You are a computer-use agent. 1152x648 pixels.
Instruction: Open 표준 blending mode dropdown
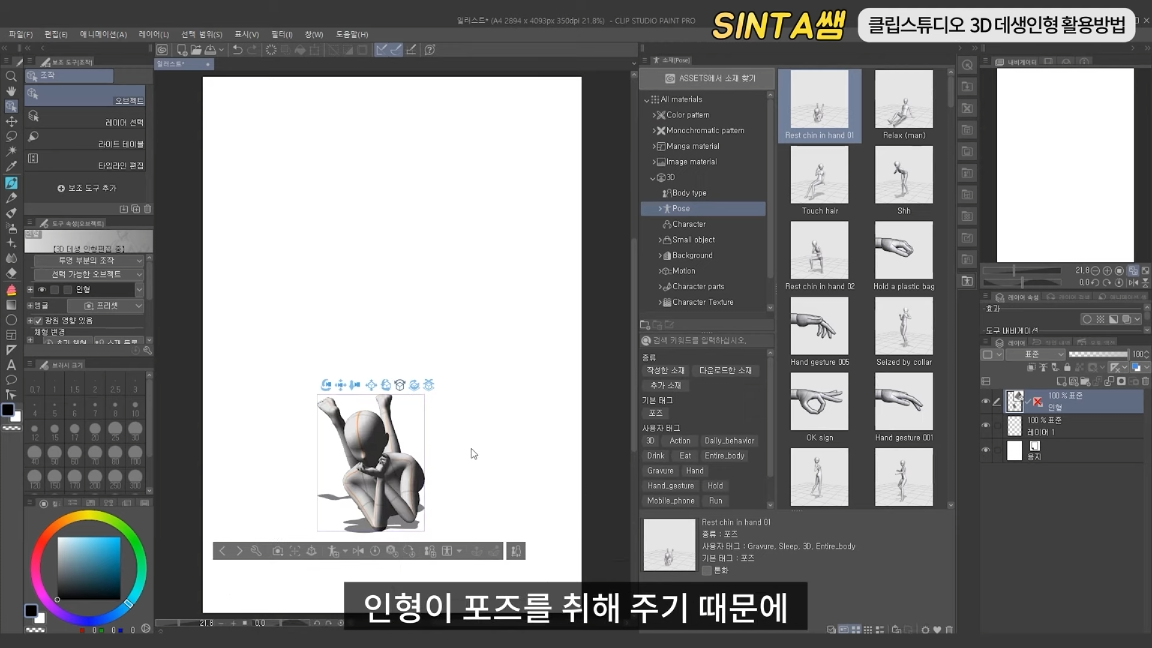pos(1036,354)
